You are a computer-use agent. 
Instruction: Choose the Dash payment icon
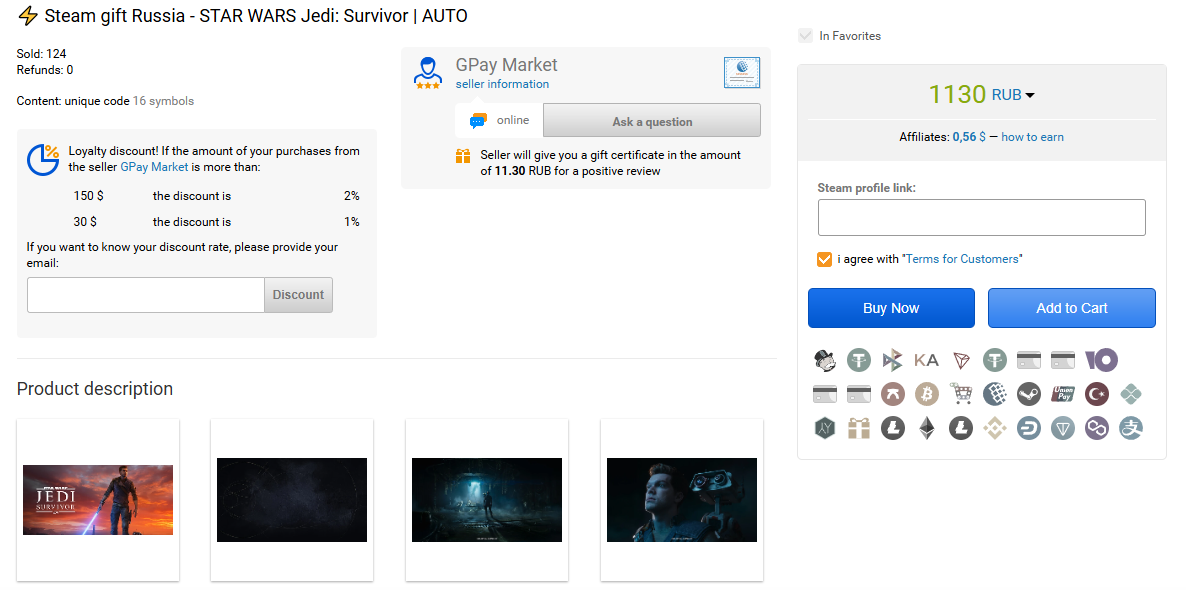coord(1029,428)
